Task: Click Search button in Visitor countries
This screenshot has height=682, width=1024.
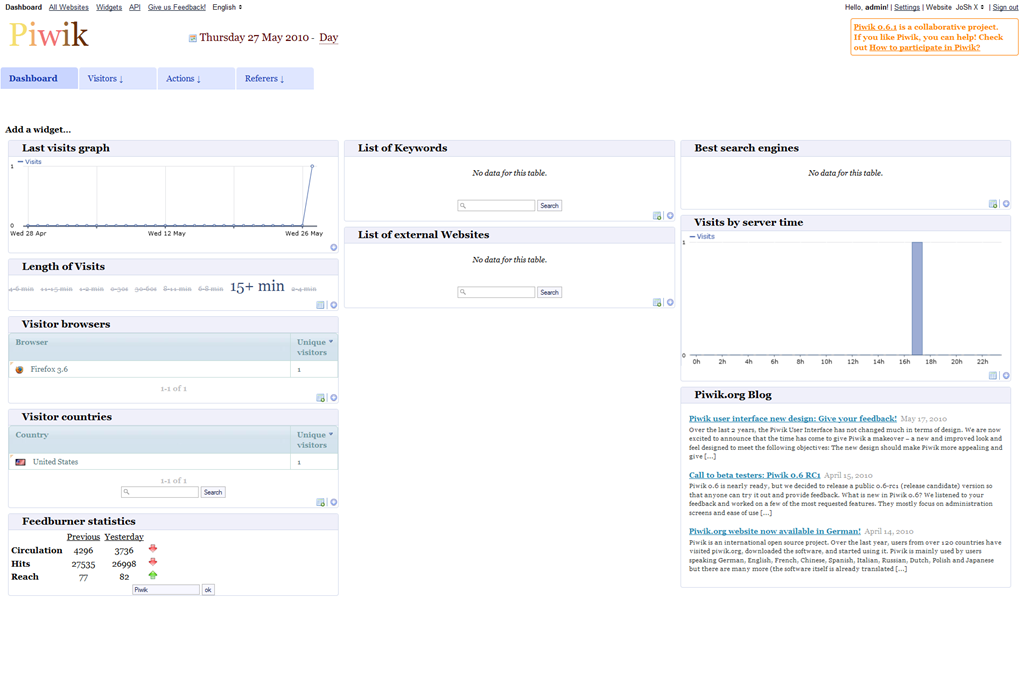Action: 213,493
